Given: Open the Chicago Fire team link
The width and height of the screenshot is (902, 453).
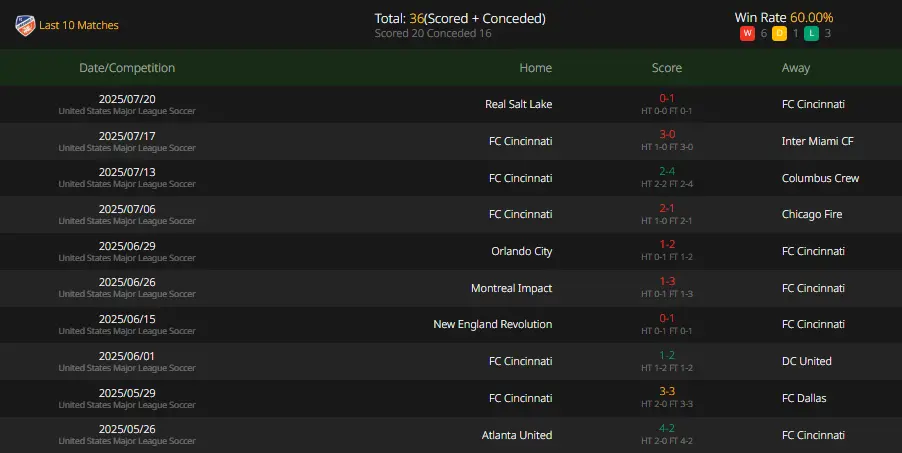Looking at the screenshot, I should pos(812,214).
